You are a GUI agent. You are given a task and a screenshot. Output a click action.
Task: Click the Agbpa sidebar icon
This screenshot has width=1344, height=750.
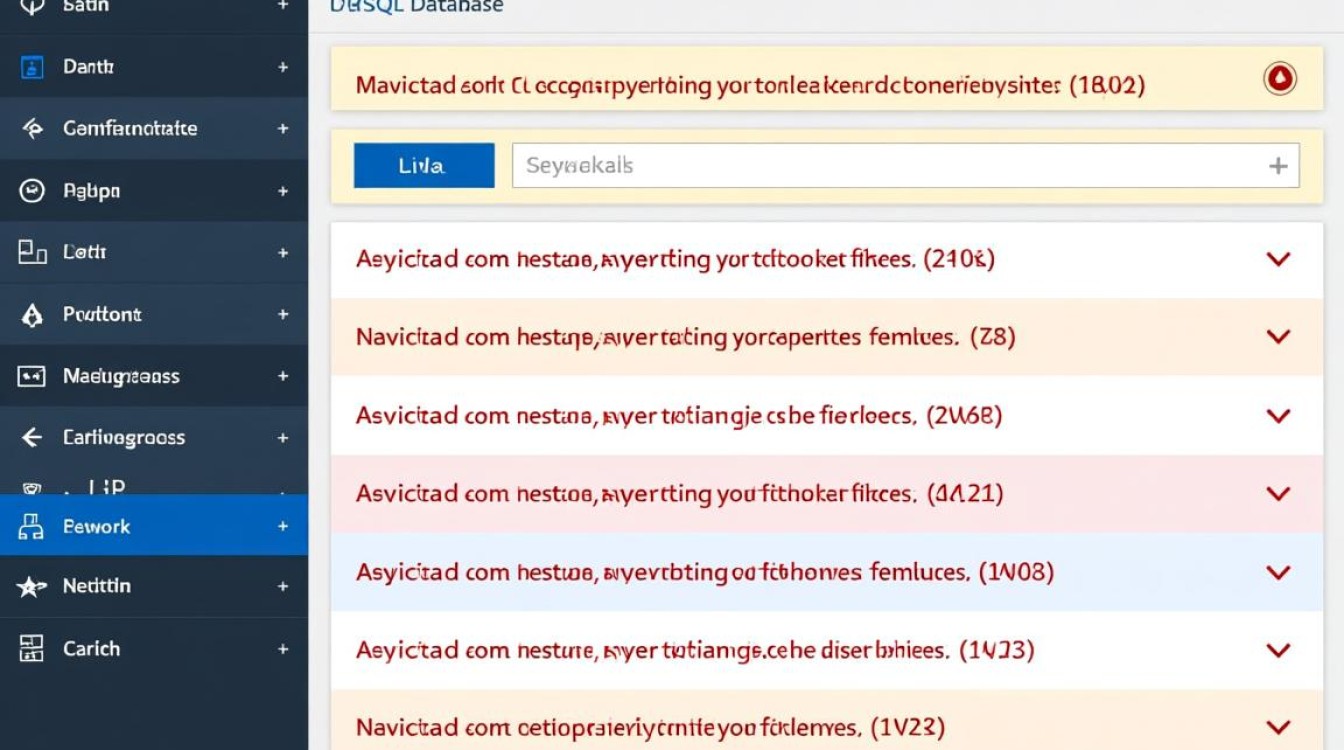[x=32, y=191]
